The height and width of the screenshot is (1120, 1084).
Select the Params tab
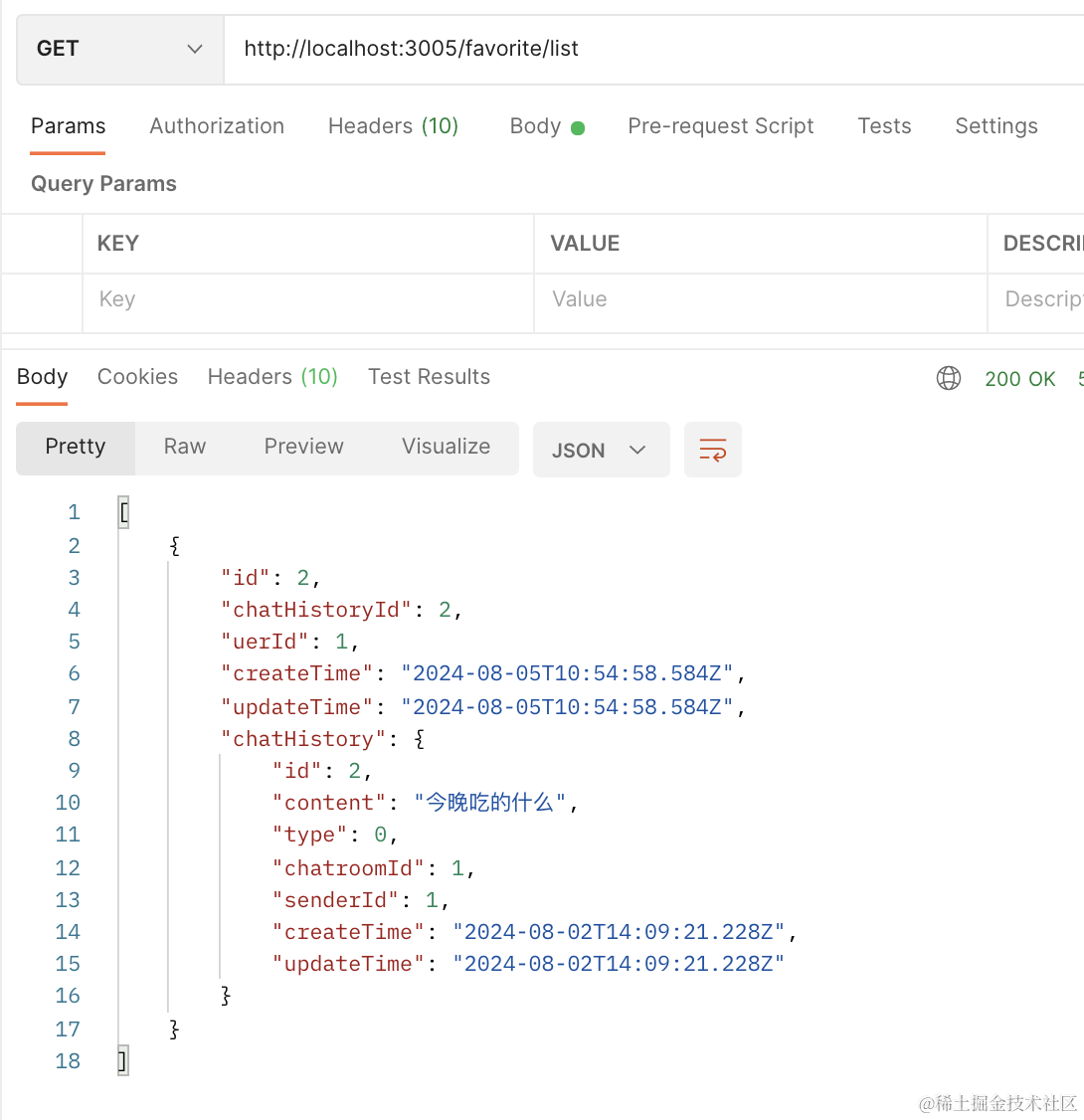68,126
